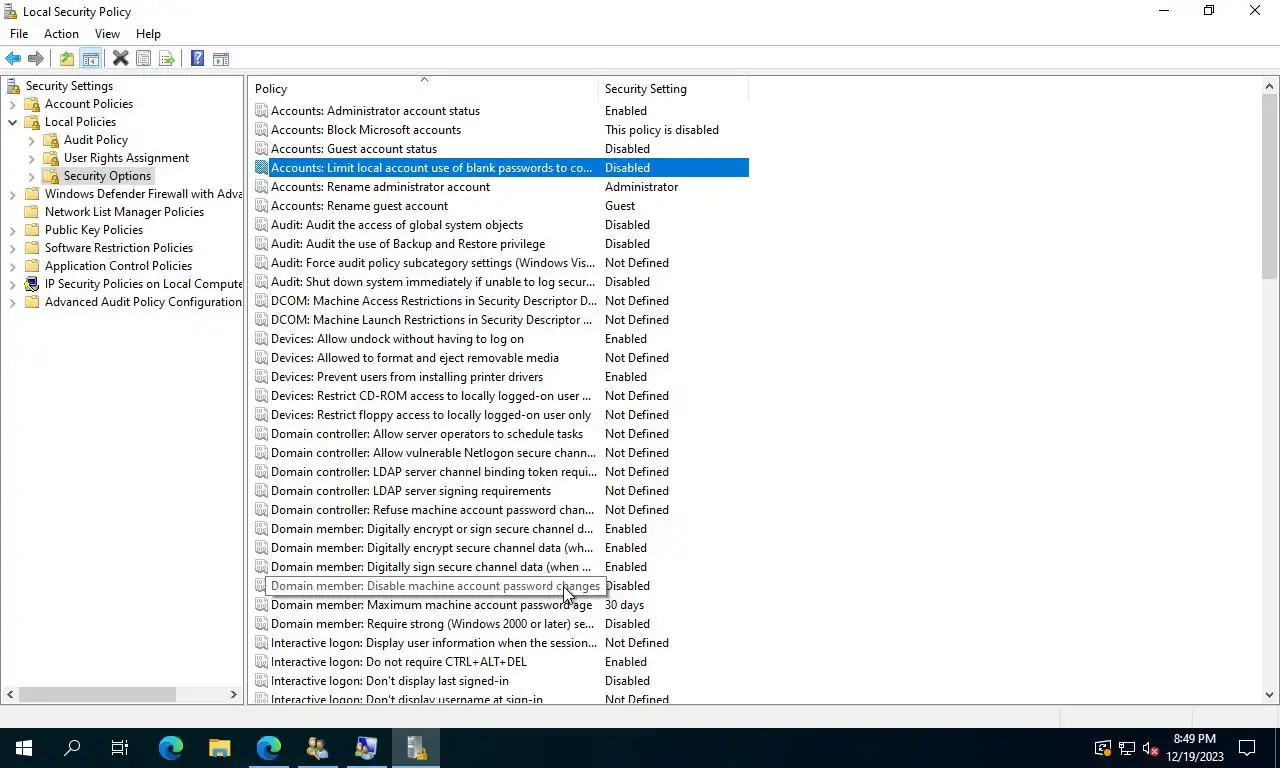The image size is (1280, 768).
Task: Open Properties via the toolbar icon
Action: pos(143,59)
